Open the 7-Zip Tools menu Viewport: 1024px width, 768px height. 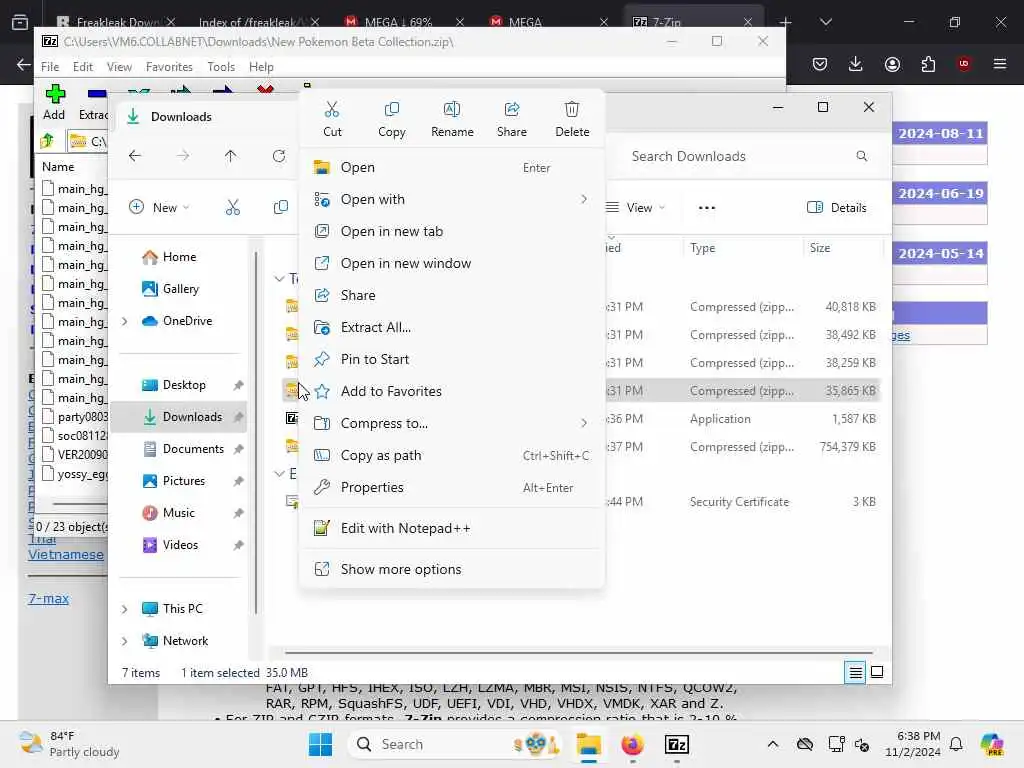[221, 67]
